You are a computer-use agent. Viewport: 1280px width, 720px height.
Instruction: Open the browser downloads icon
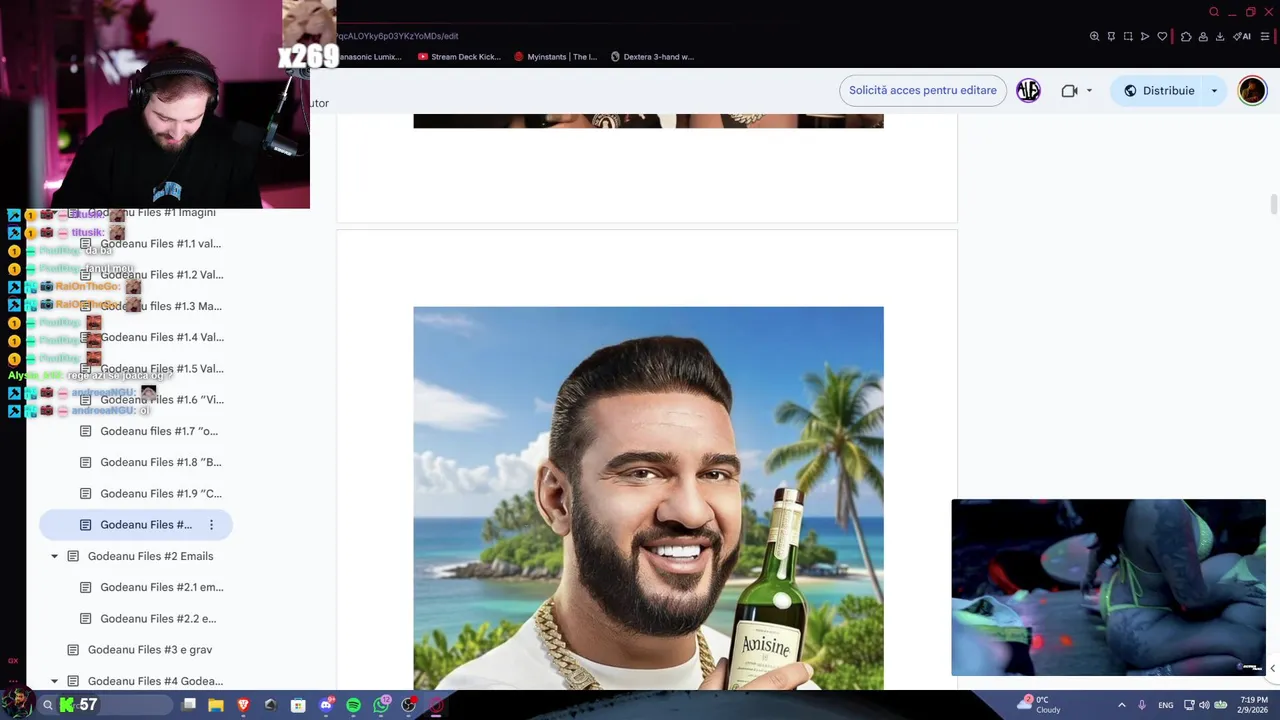point(1220,36)
